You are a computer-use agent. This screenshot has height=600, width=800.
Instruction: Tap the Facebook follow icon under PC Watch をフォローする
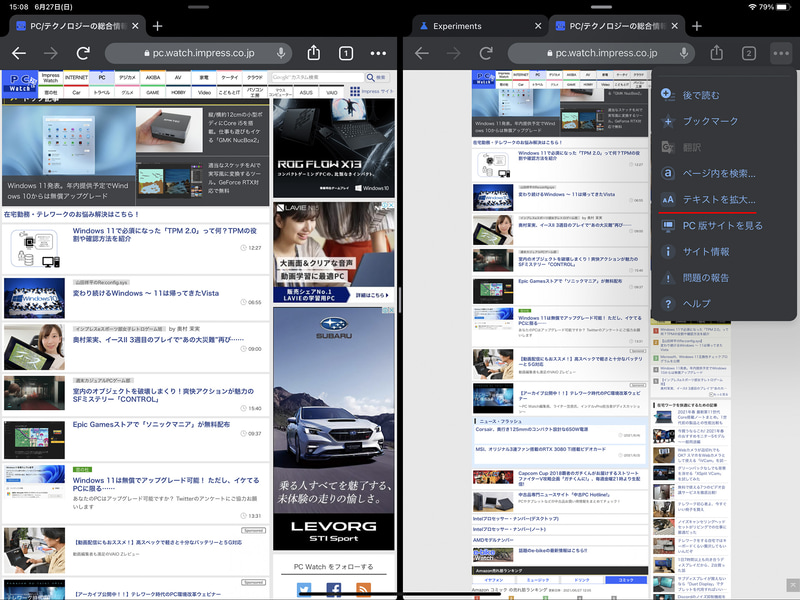click(334, 590)
